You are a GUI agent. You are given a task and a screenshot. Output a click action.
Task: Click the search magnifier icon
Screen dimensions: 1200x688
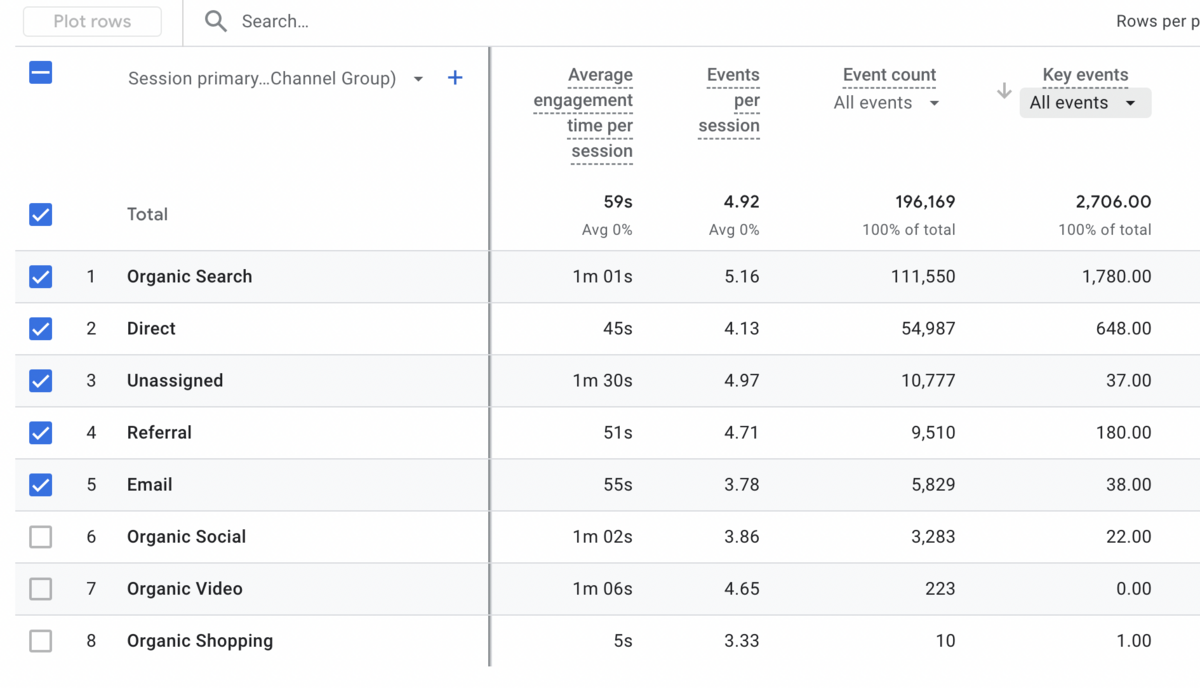[215, 21]
